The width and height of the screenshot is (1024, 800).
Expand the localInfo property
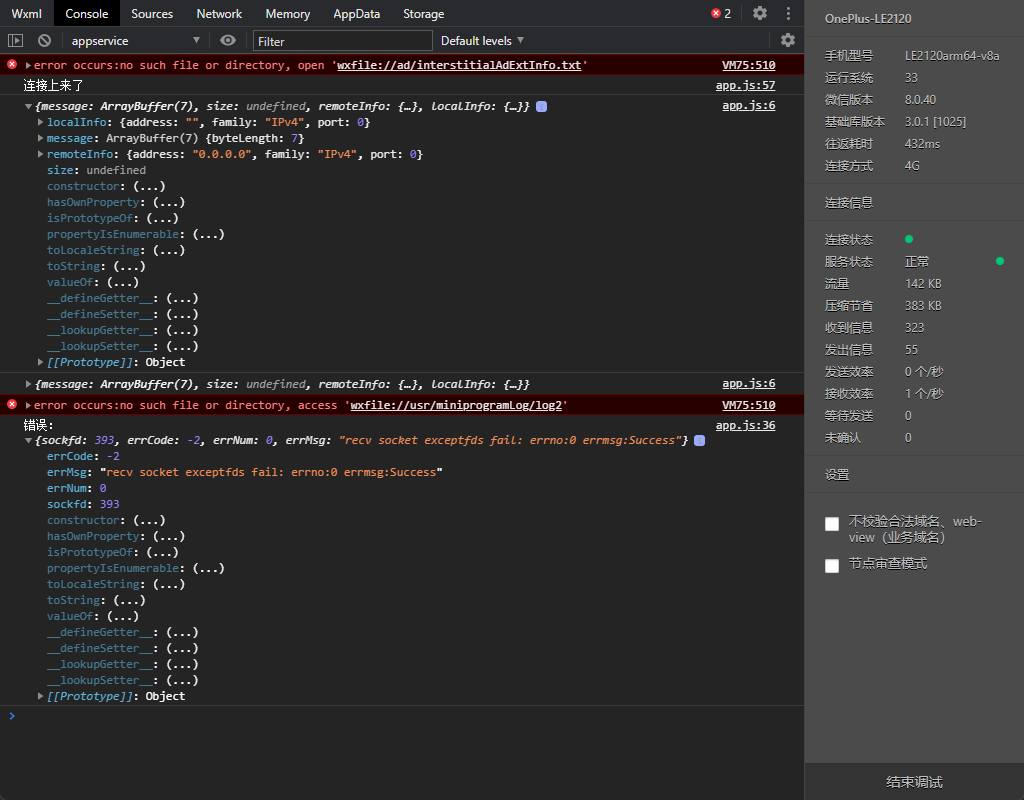click(40, 122)
